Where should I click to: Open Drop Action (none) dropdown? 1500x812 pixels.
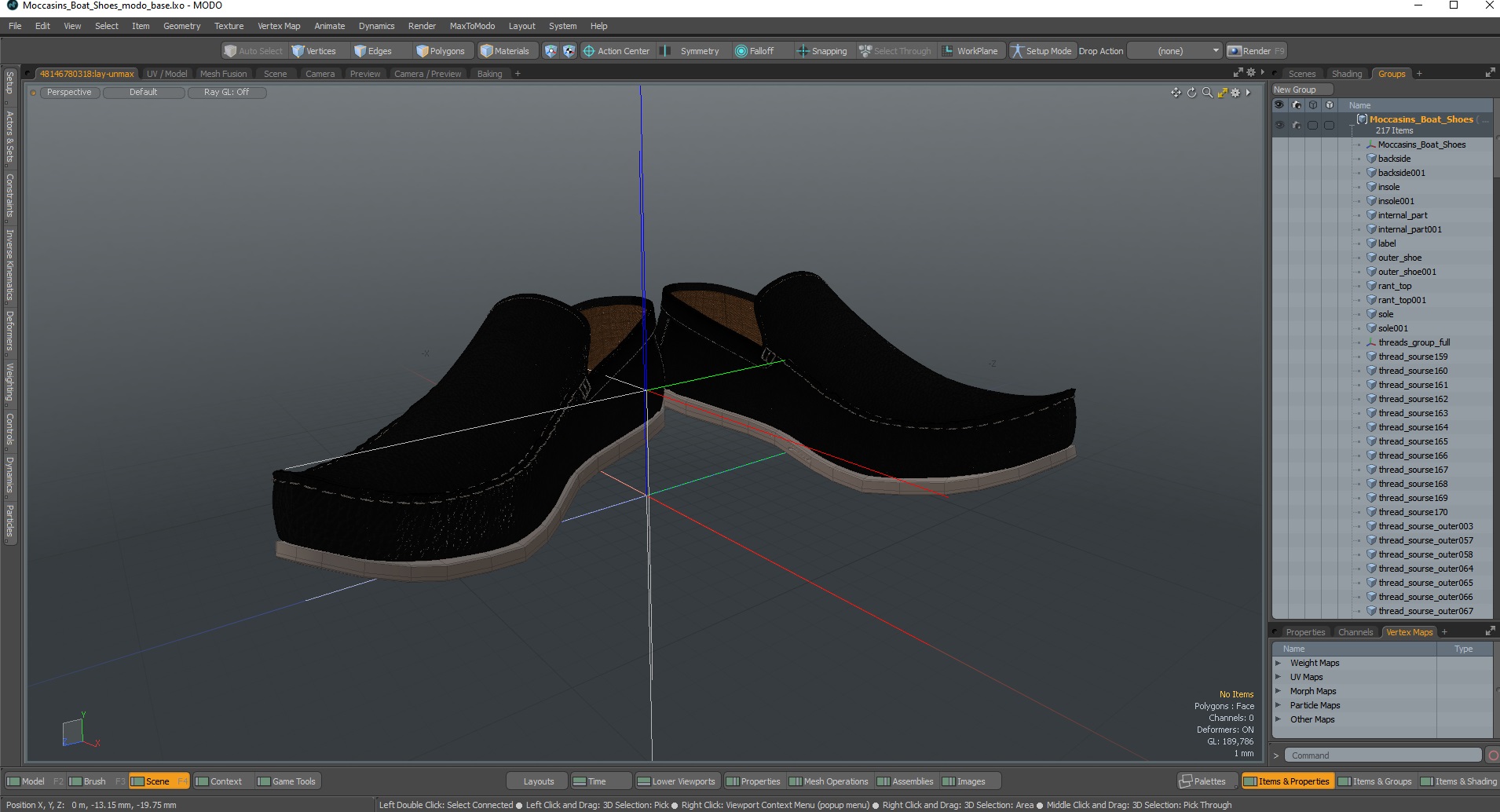click(1175, 51)
